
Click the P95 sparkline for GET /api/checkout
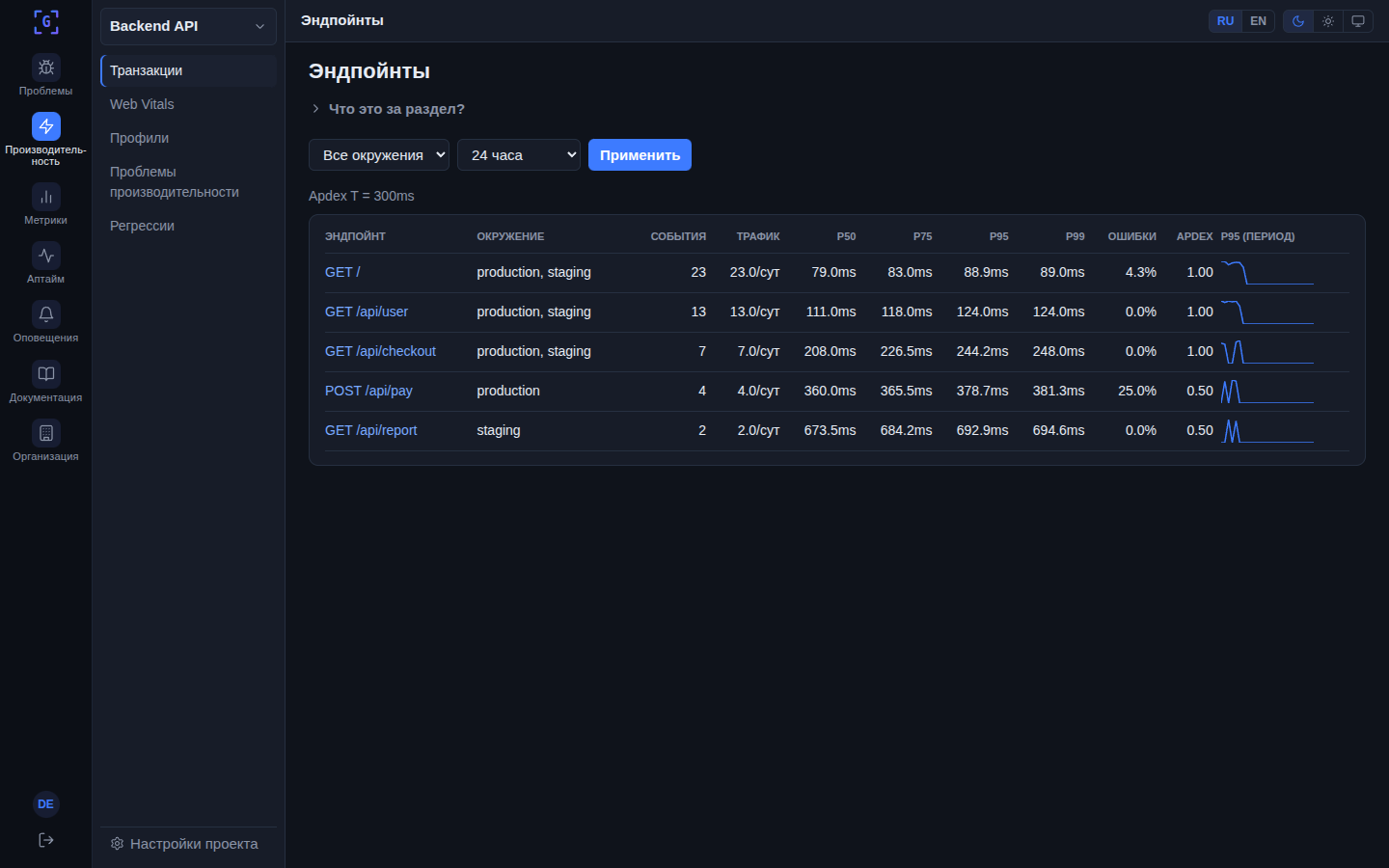coord(1267,351)
